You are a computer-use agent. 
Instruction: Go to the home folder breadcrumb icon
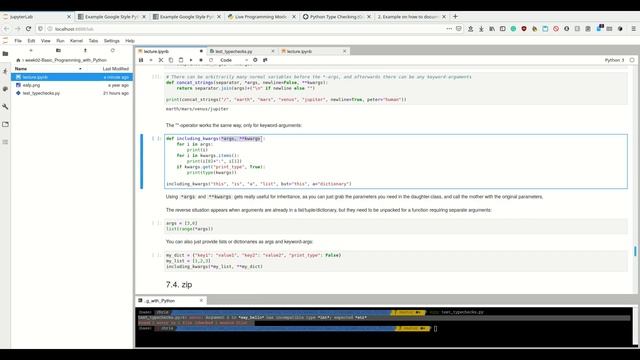[x=18, y=60]
